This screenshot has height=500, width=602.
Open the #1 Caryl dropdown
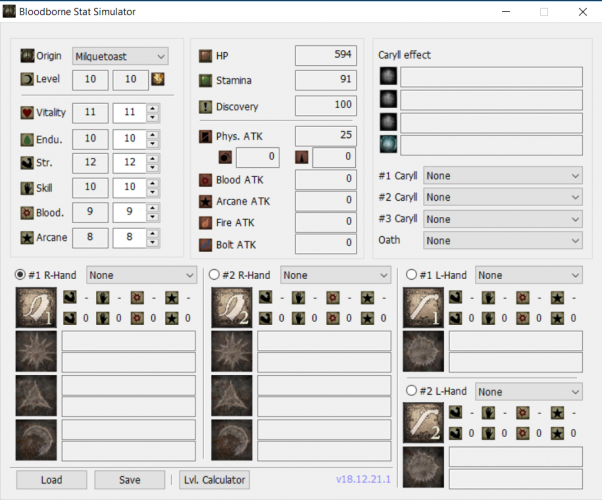click(503, 176)
